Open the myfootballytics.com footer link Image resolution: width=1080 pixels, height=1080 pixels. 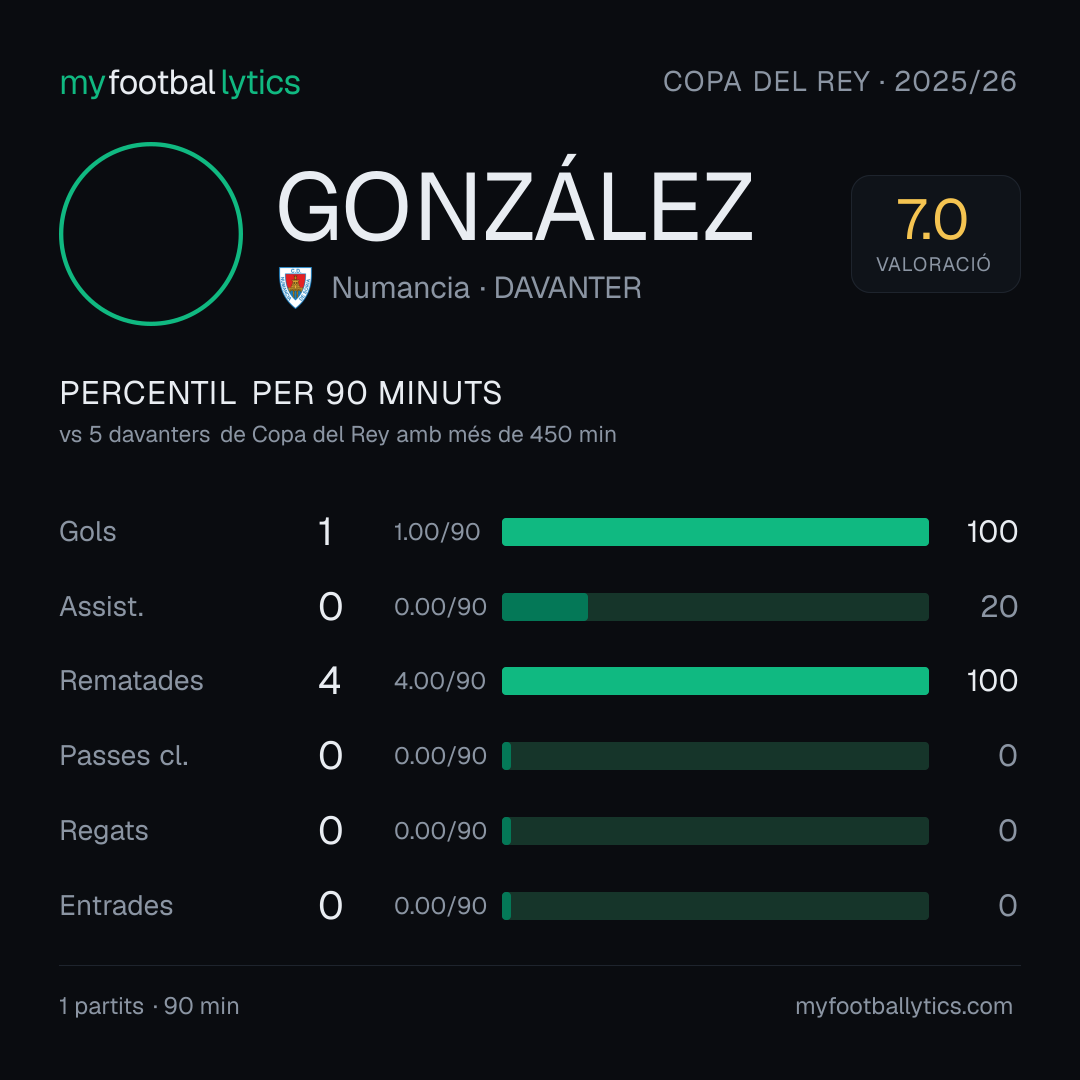[904, 1006]
